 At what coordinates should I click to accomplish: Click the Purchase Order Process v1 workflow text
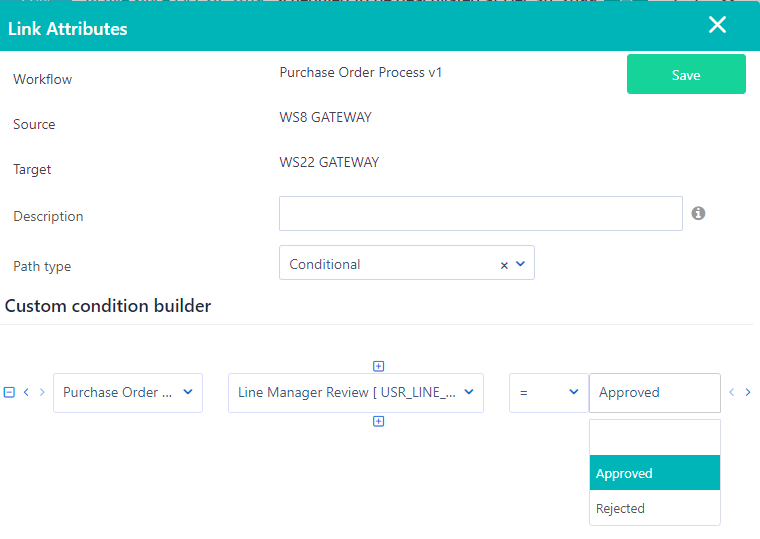tap(361, 72)
